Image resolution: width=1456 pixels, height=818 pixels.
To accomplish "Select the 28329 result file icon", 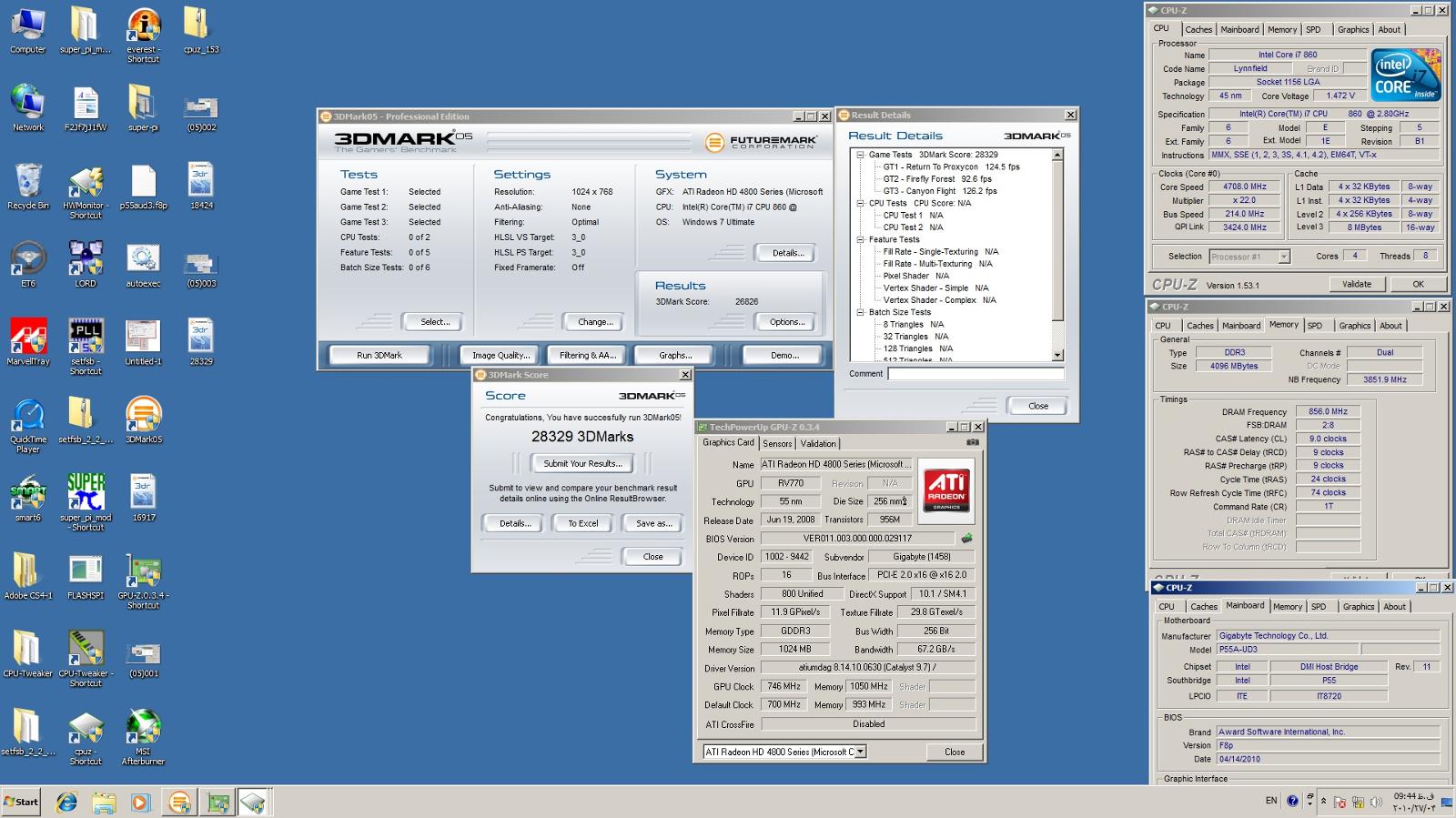I will click(x=201, y=343).
